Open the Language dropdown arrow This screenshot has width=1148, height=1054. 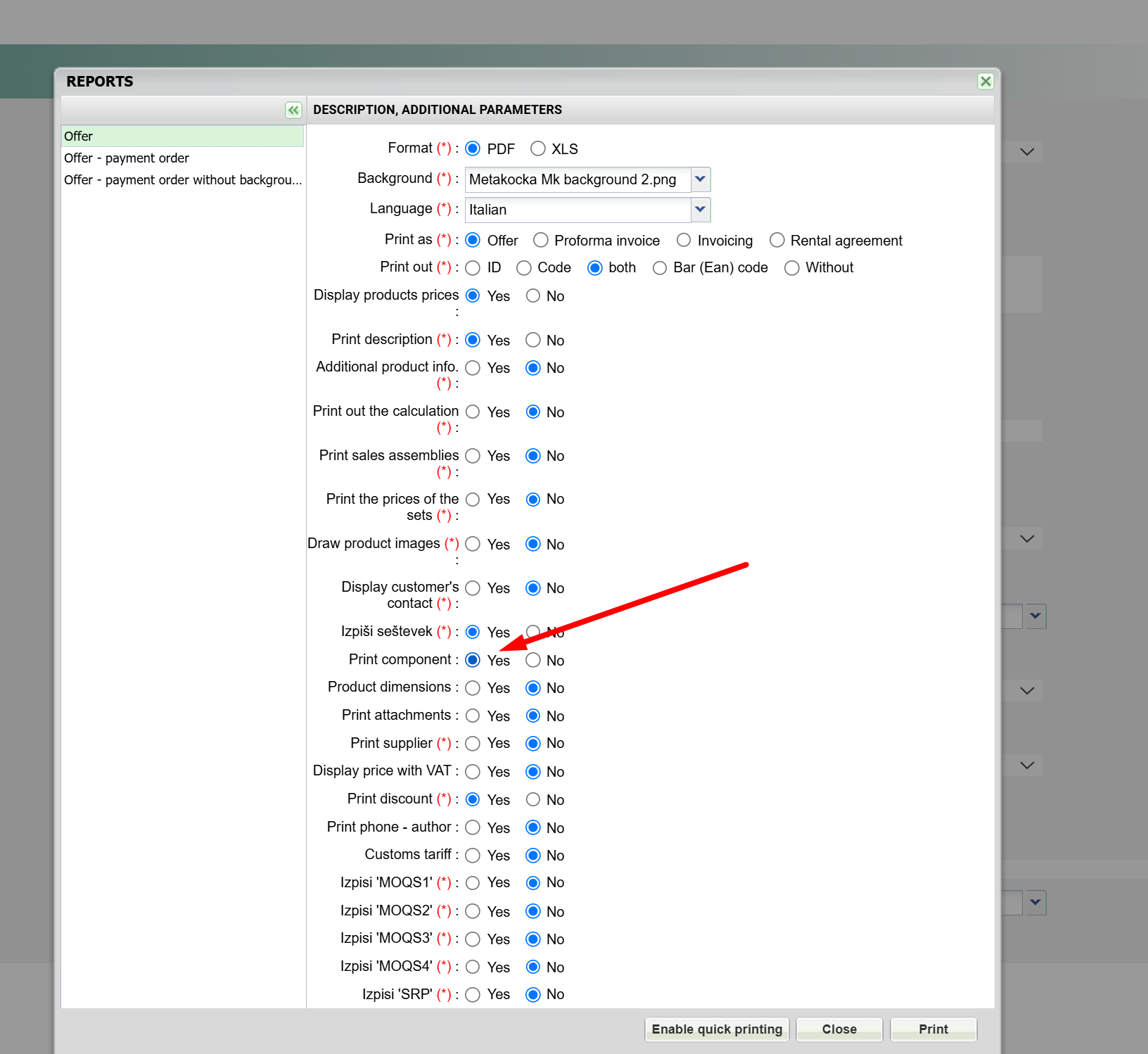[701, 210]
